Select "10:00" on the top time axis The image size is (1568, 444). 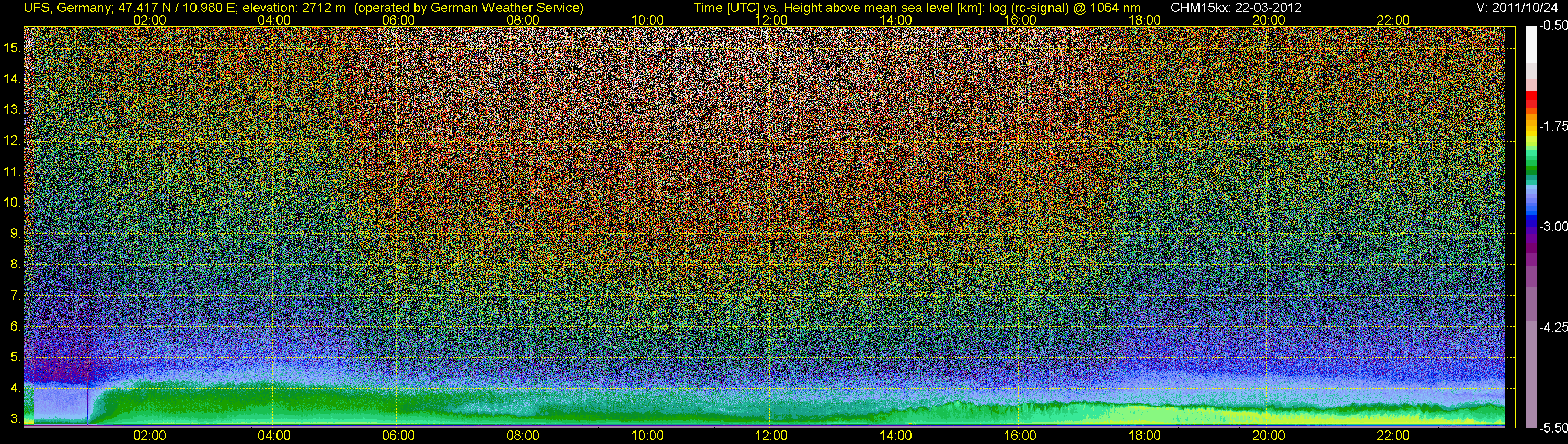(x=647, y=20)
